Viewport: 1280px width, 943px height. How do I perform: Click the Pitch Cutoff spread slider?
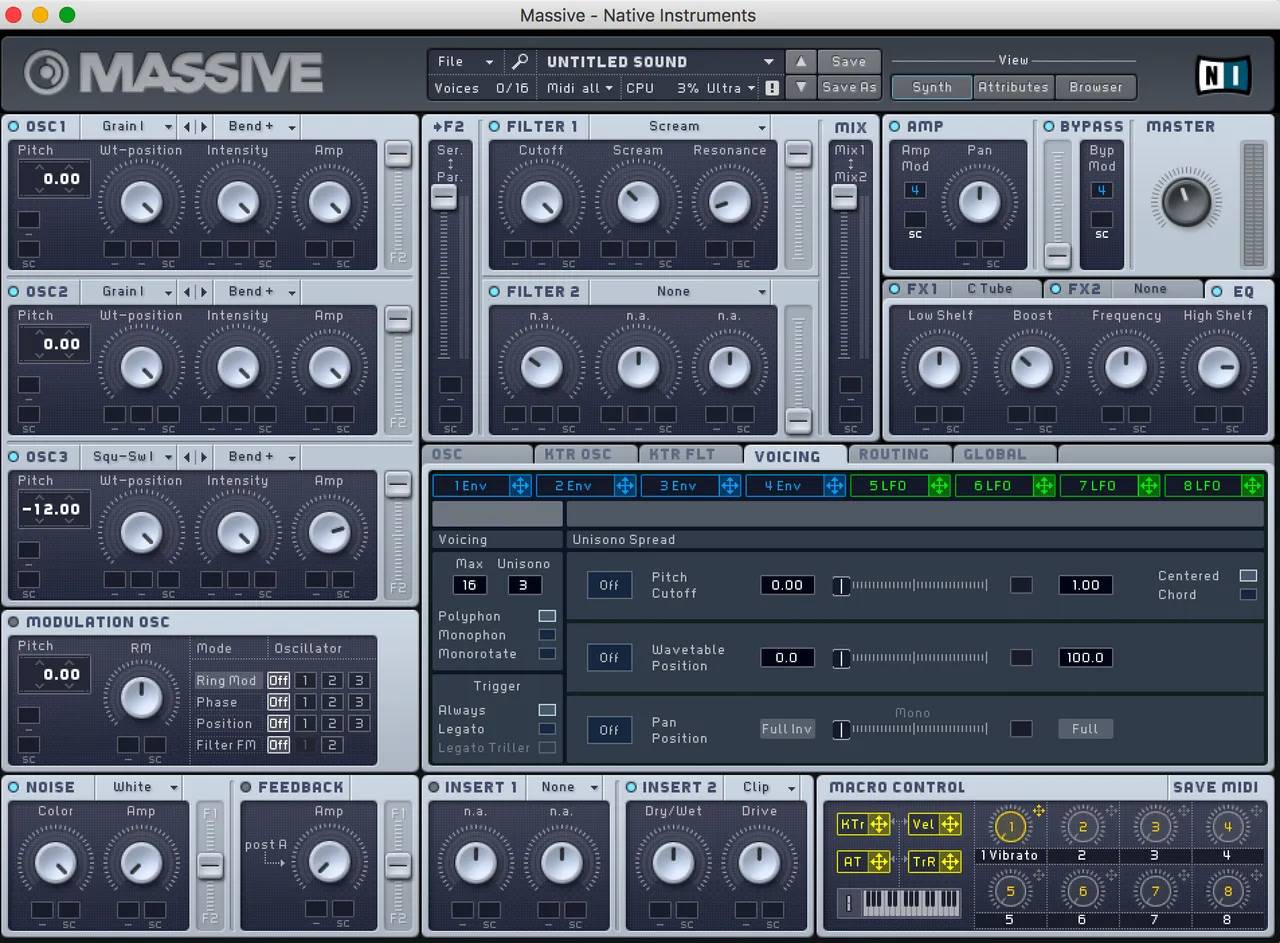(x=911, y=585)
